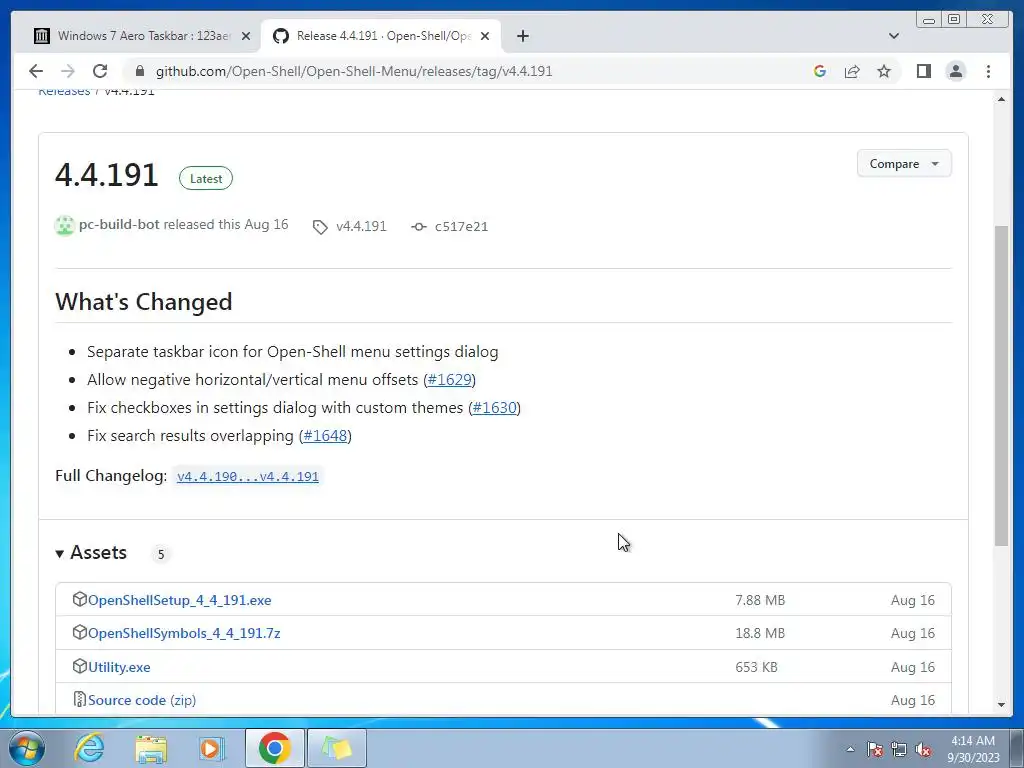Image resolution: width=1024 pixels, height=768 pixels.
Task: Click the page scrollbar down arrow
Action: tap(1001, 705)
